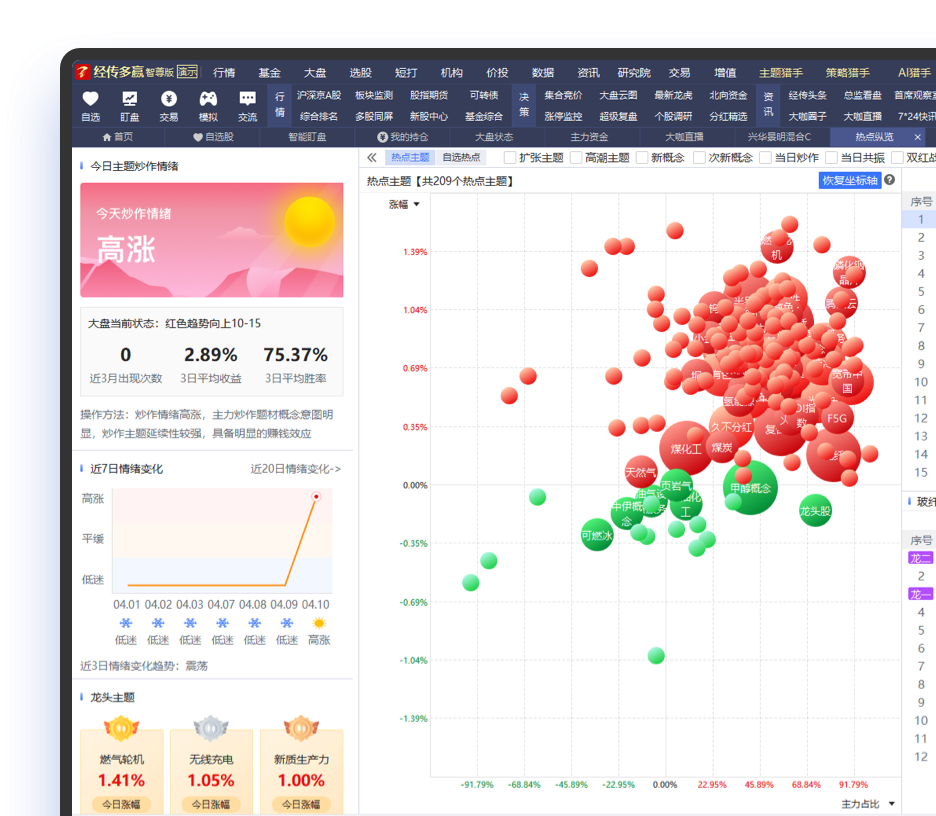Click the help question mark icon
This screenshot has height=816, width=936.
(x=889, y=180)
